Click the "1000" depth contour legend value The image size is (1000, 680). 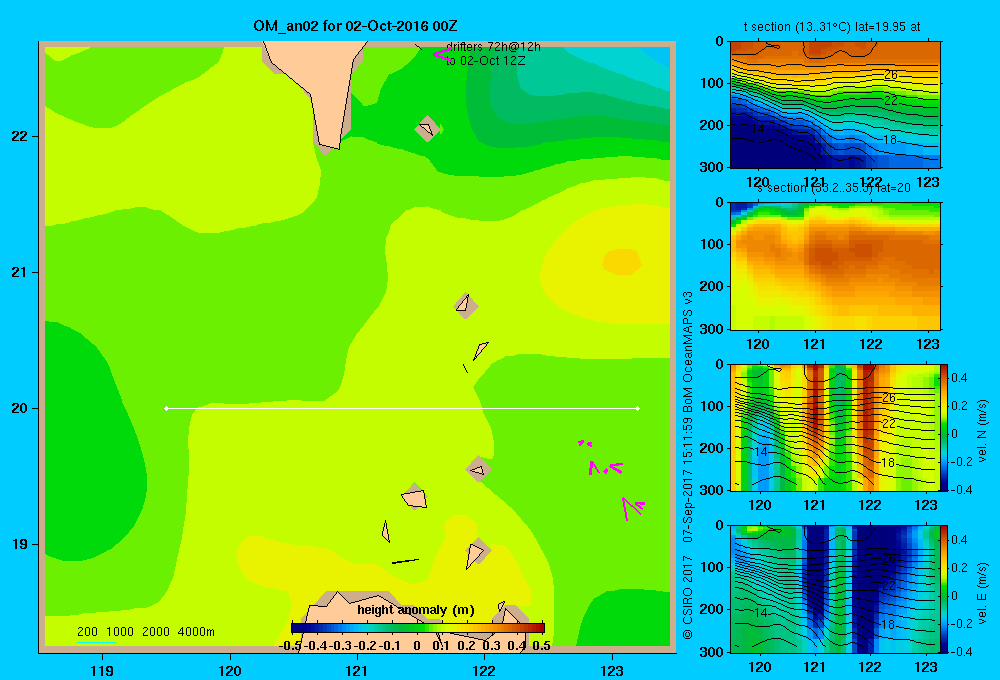coord(120,632)
